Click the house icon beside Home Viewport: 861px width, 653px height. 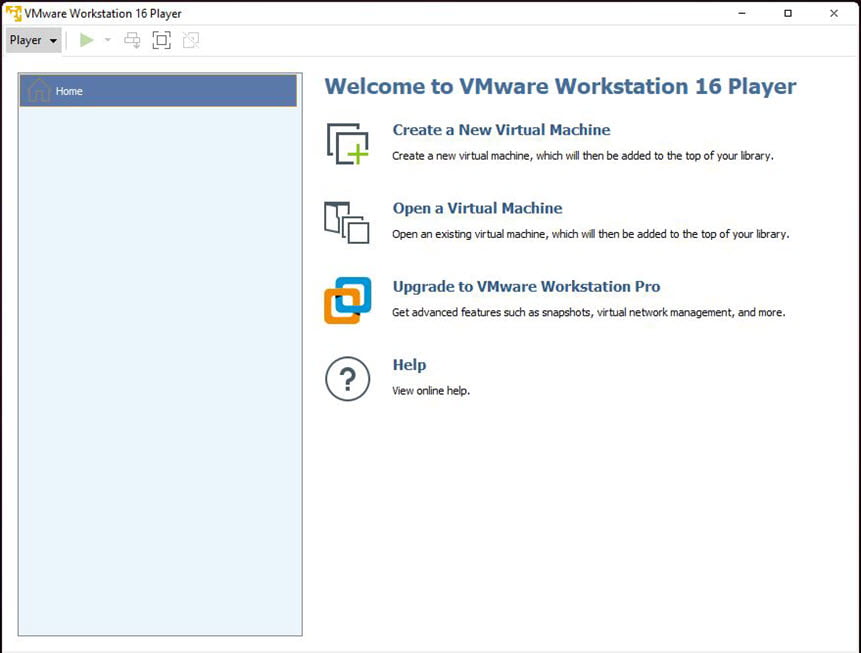39,90
